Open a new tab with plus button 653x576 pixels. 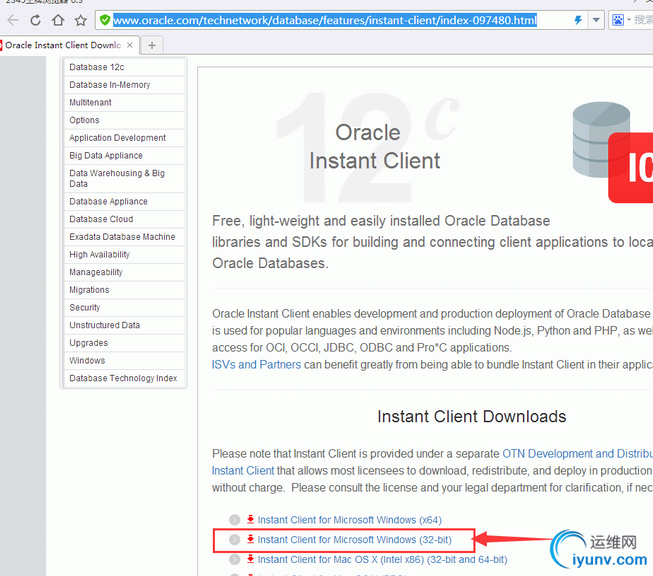[152, 45]
